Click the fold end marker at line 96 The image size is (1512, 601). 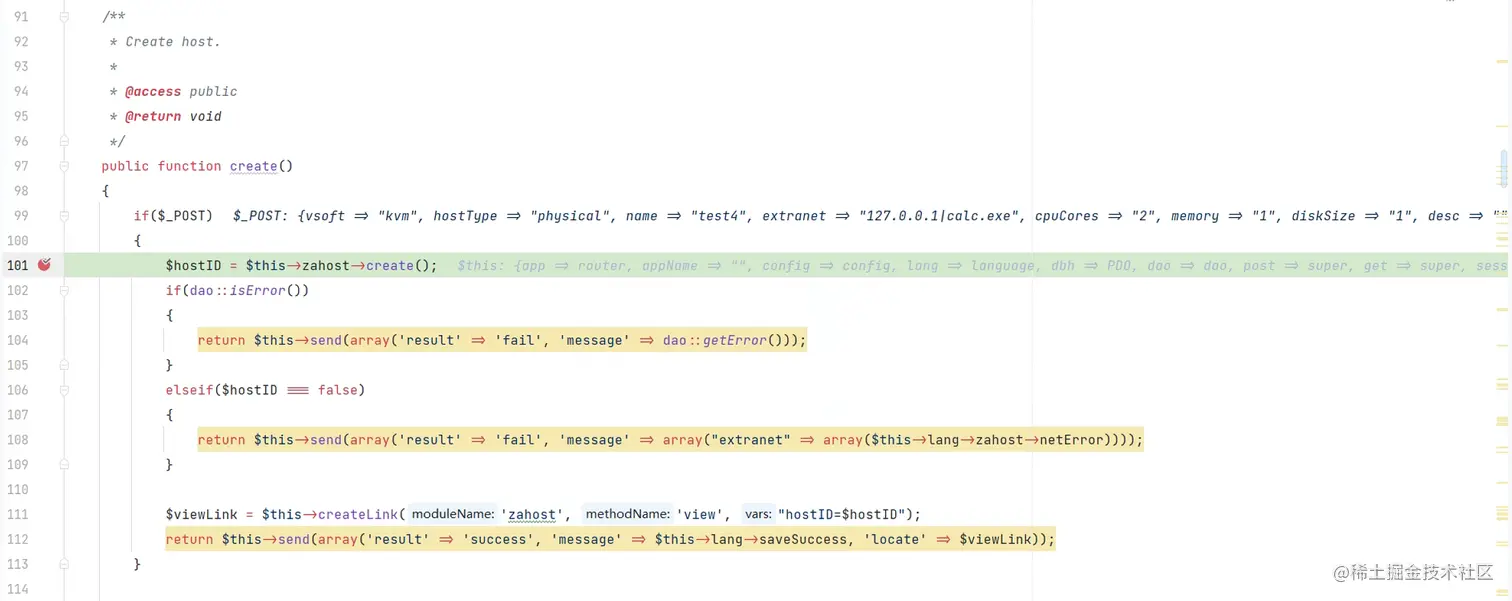(64, 141)
